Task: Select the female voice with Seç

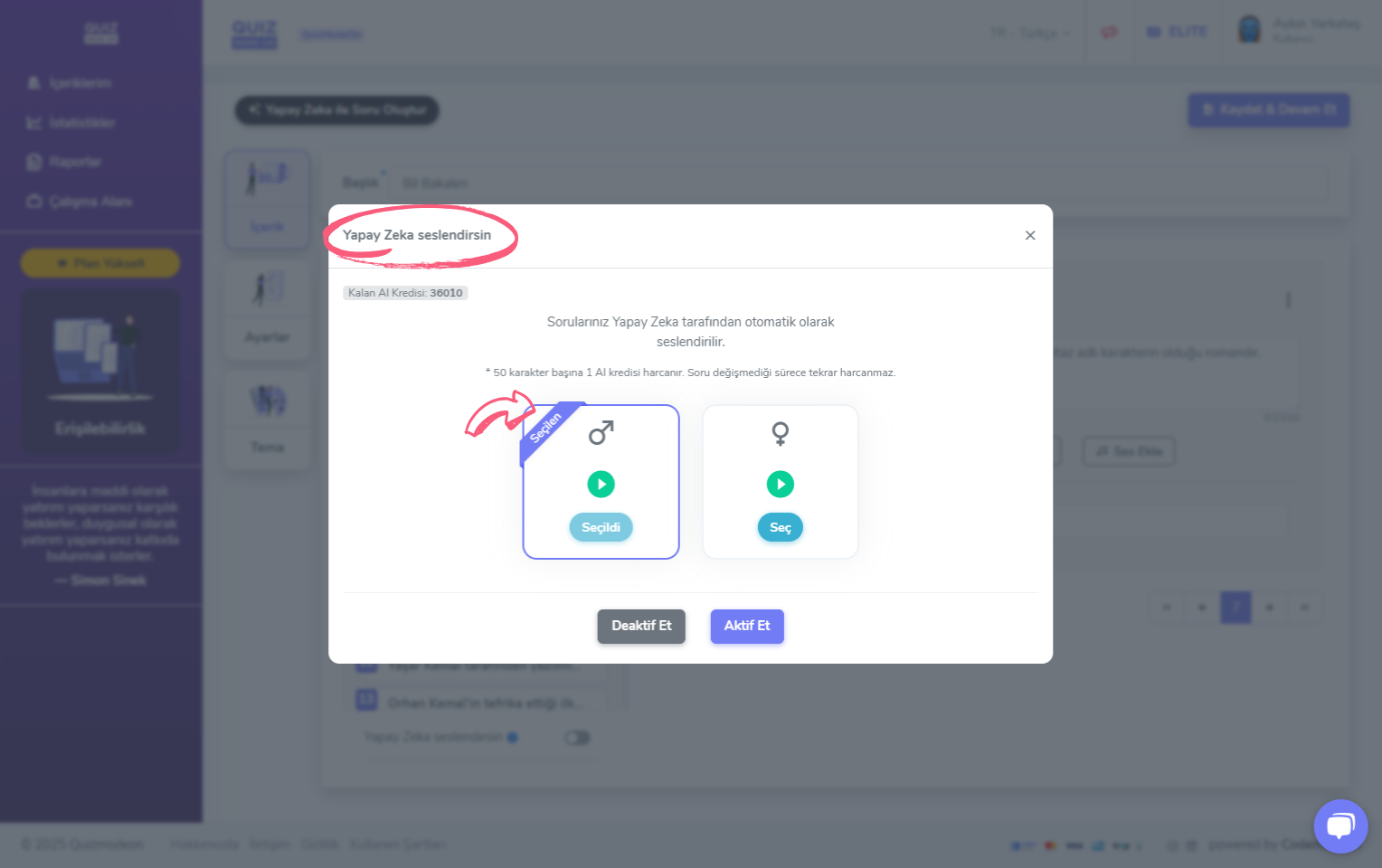Action: [780, 527]
